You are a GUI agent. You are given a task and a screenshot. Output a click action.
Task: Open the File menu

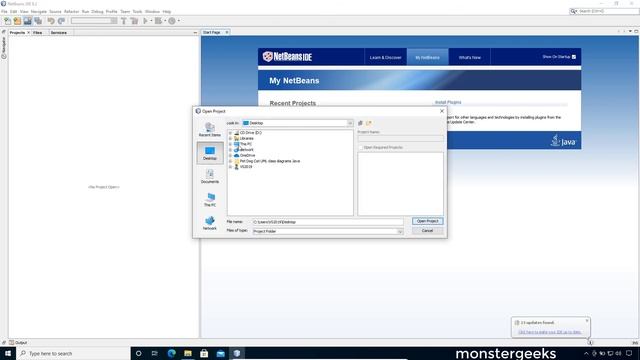4,11
